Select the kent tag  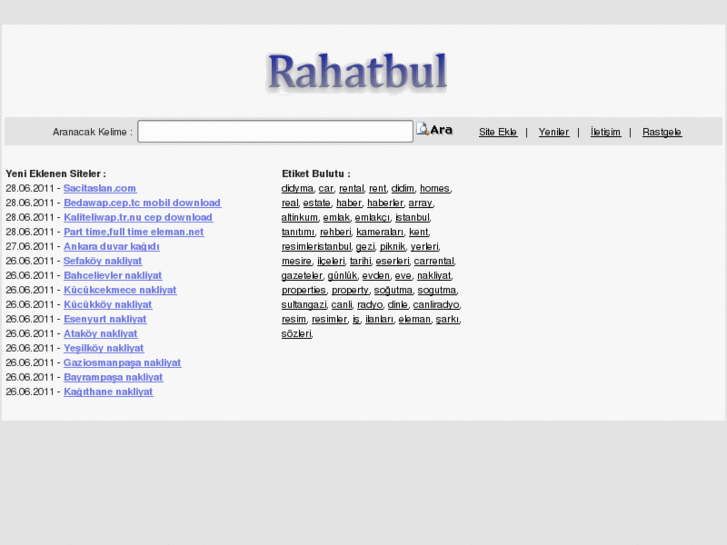coord(418,232)
